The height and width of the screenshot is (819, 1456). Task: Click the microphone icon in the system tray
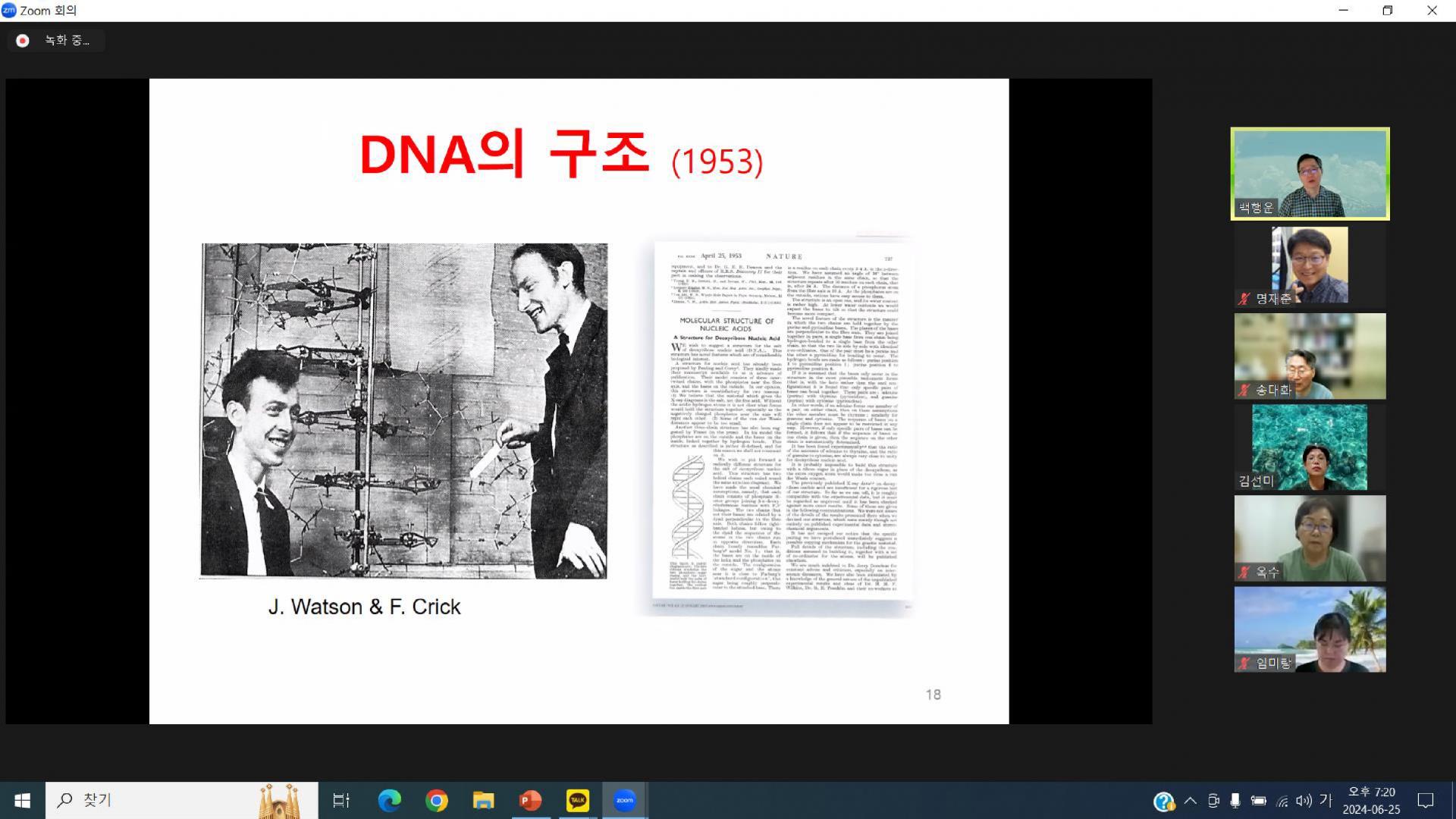1235,800
